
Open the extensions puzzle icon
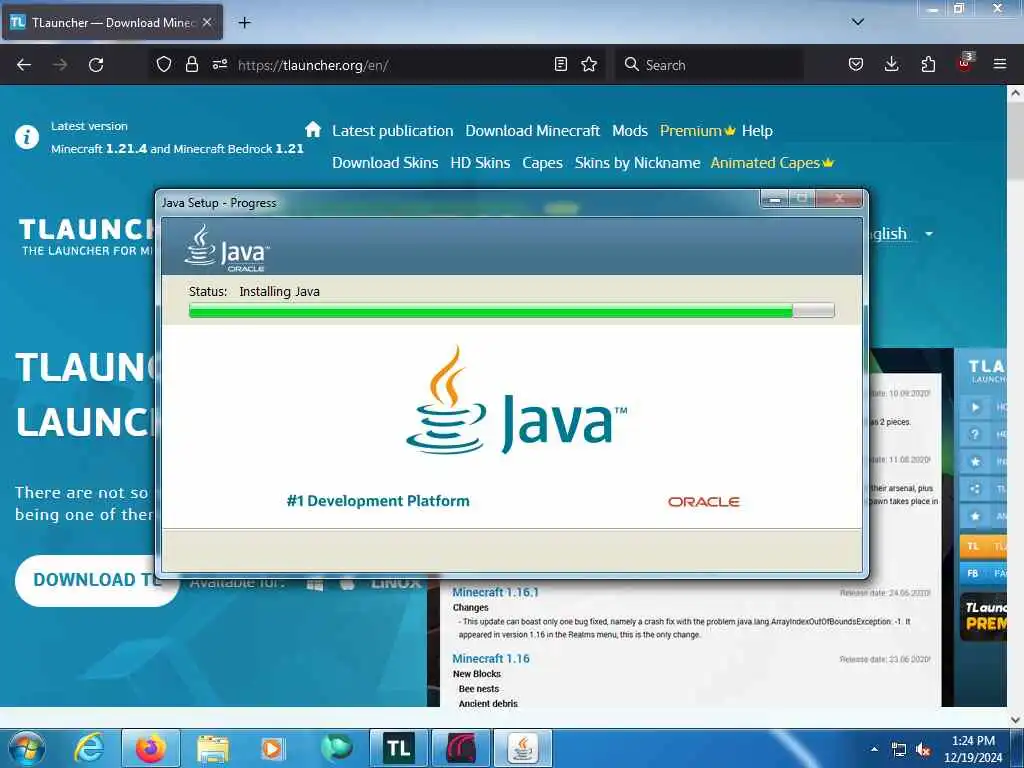pyautogui.click(x=928, y=64)
